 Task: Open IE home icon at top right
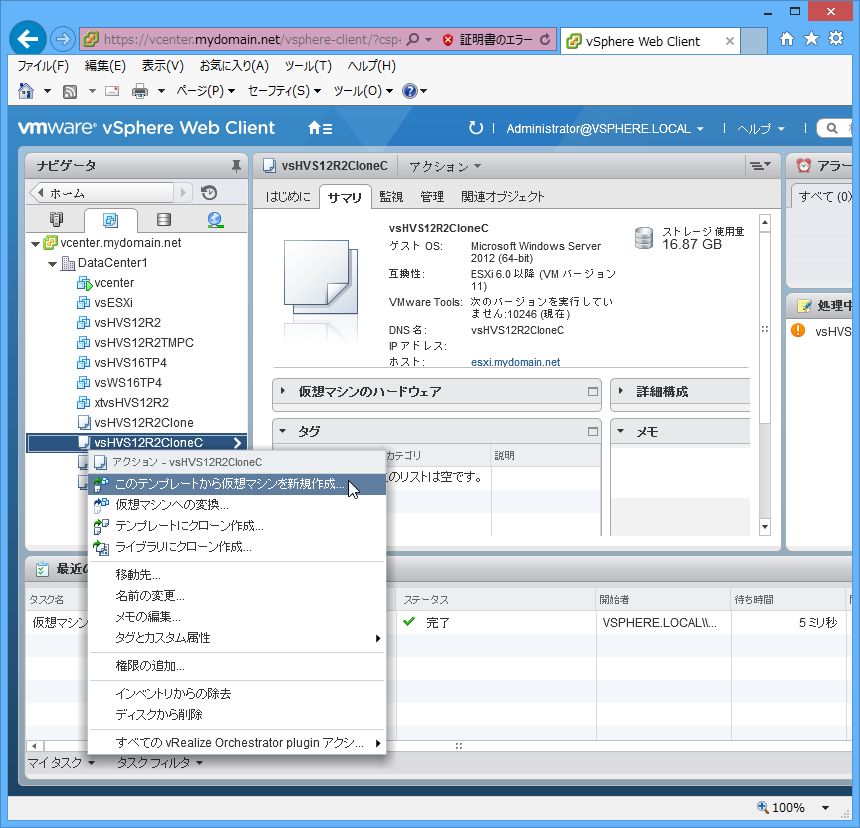pos(787,38)
